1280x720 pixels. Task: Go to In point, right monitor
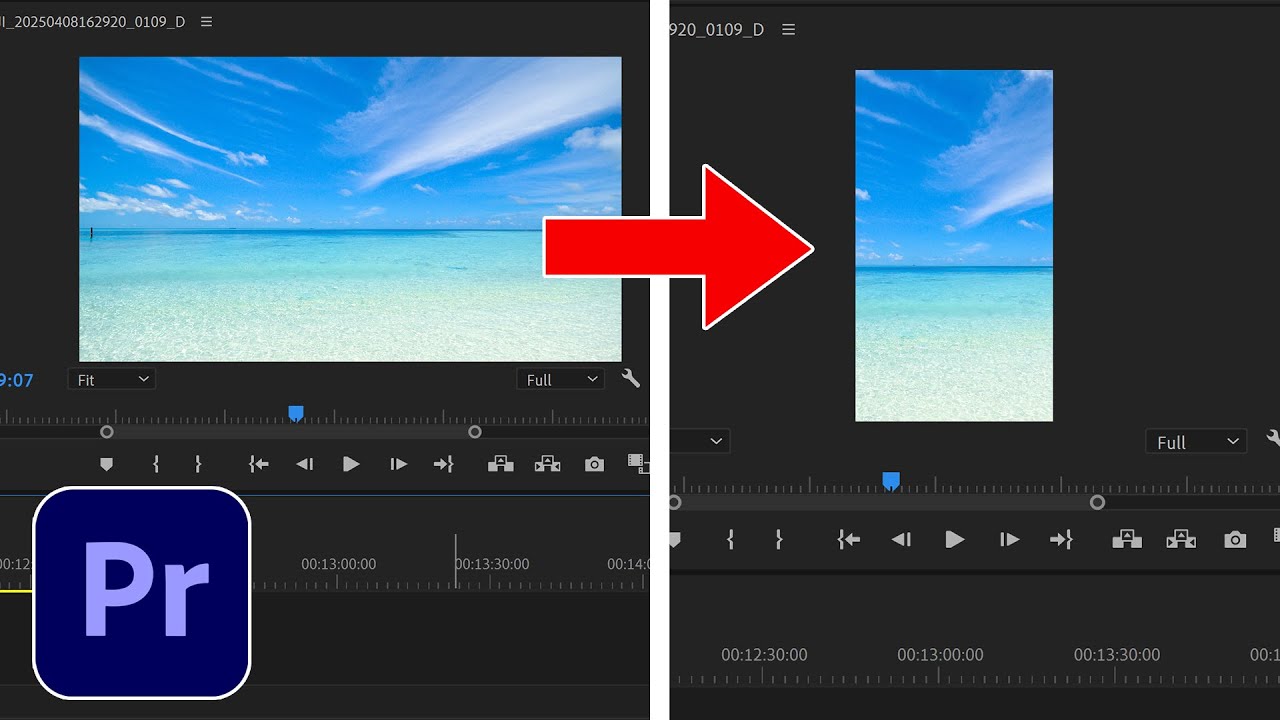[x=848, y=540]
